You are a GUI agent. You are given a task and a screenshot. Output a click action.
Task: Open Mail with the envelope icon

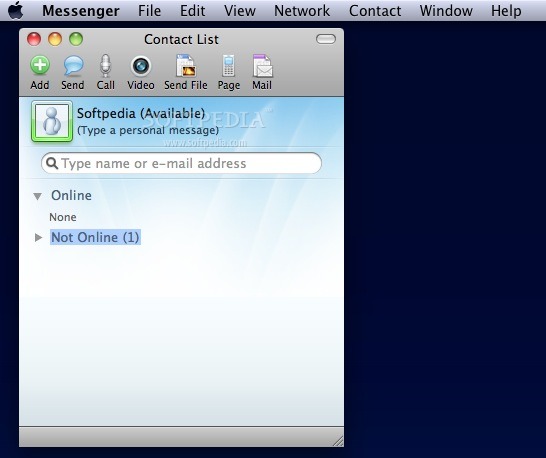(x=262, y=65)
